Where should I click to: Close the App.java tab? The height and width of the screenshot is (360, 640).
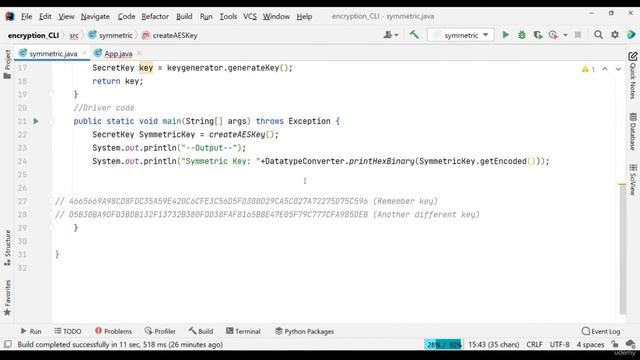coord(140,53)
